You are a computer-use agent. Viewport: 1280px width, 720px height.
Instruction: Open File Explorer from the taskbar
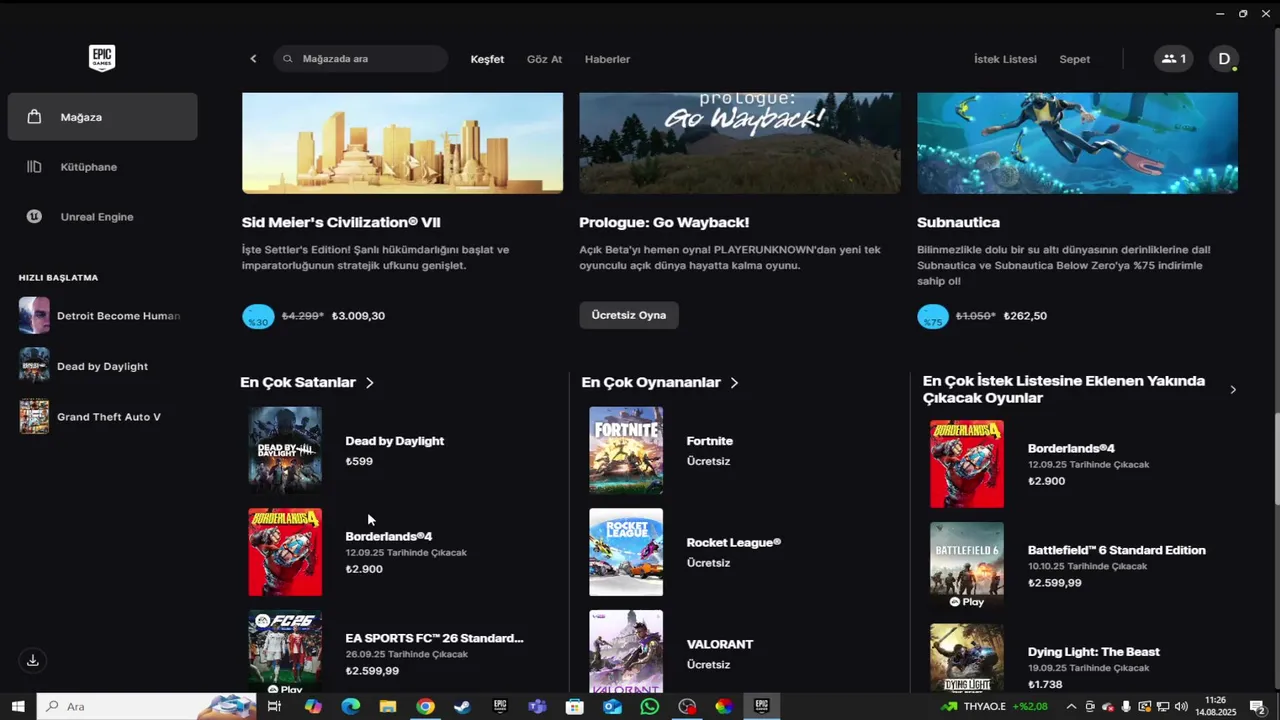pos(388,706)
